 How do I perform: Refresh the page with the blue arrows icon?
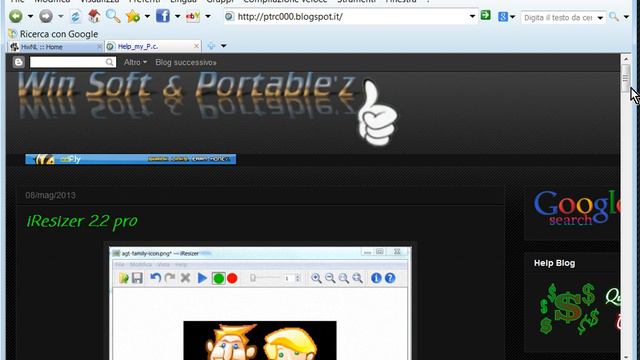[x=76, y=16]
